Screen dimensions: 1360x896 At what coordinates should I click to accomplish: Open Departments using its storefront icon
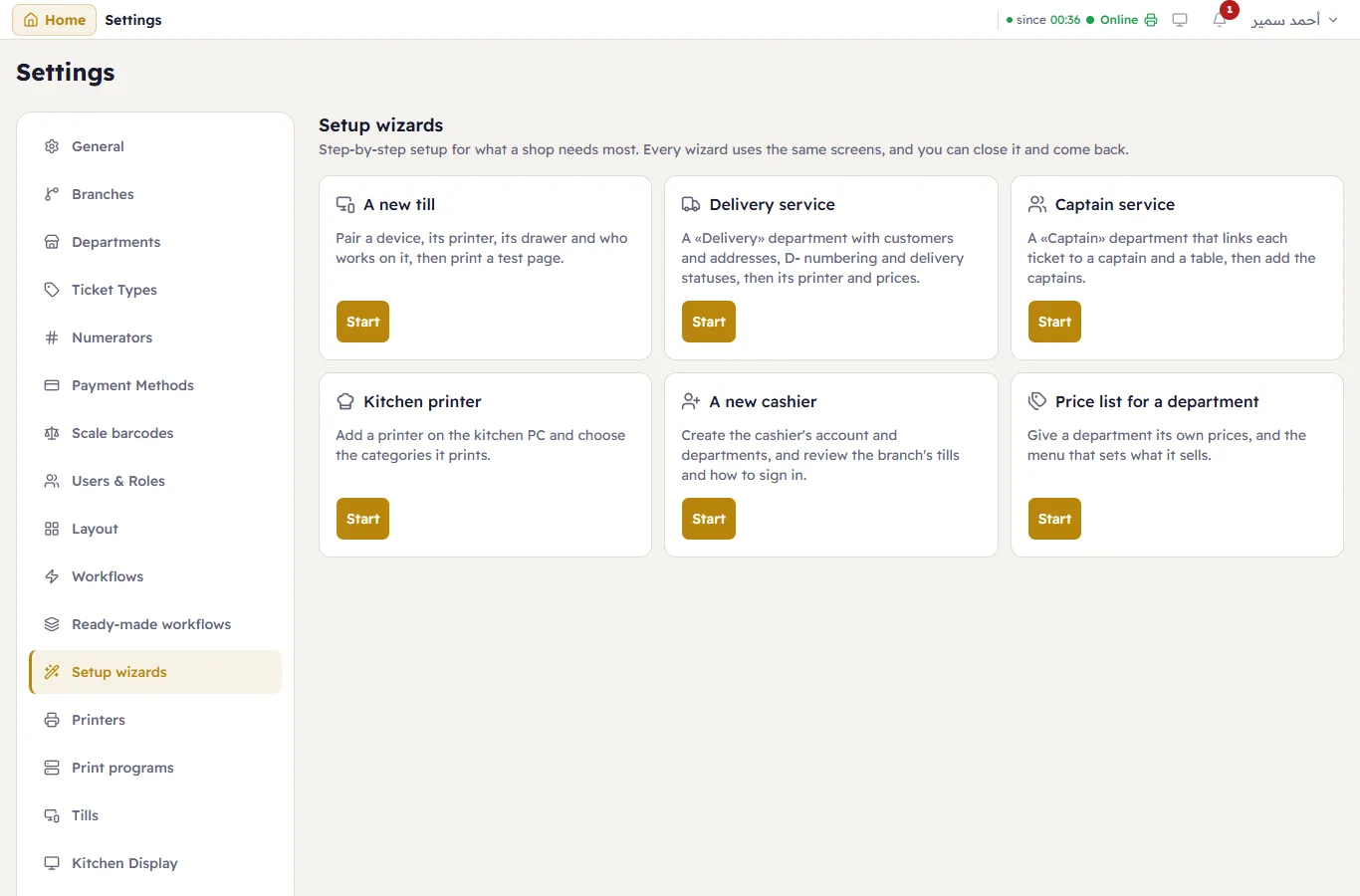point(52,242)
